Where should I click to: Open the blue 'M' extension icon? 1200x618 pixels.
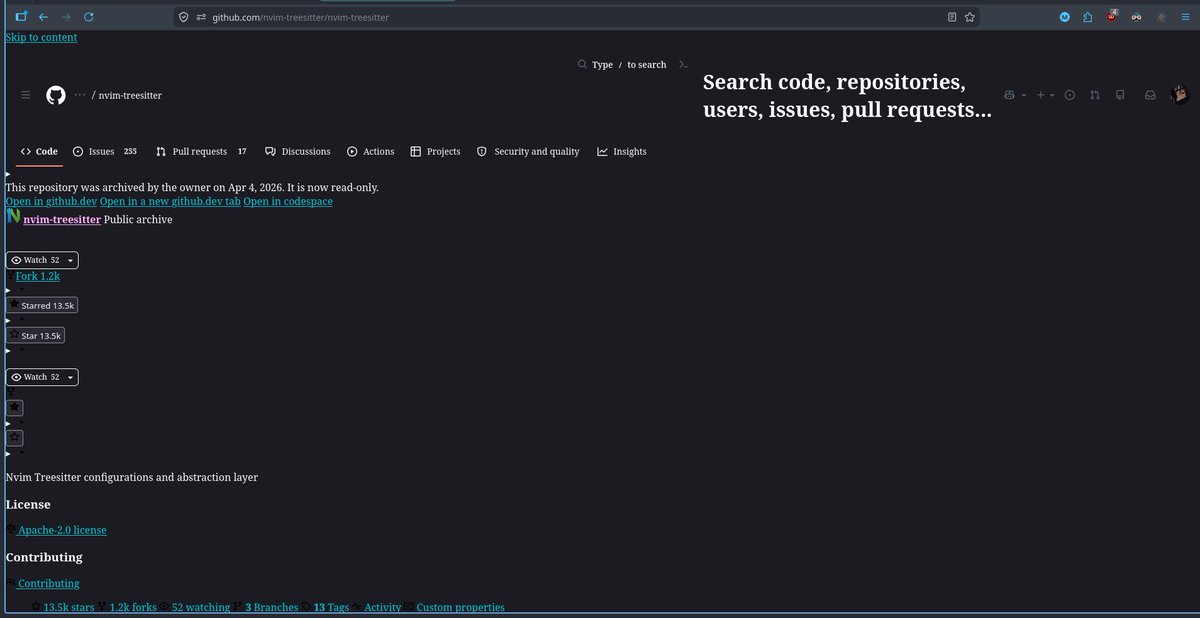click(x=1064, y=17)
